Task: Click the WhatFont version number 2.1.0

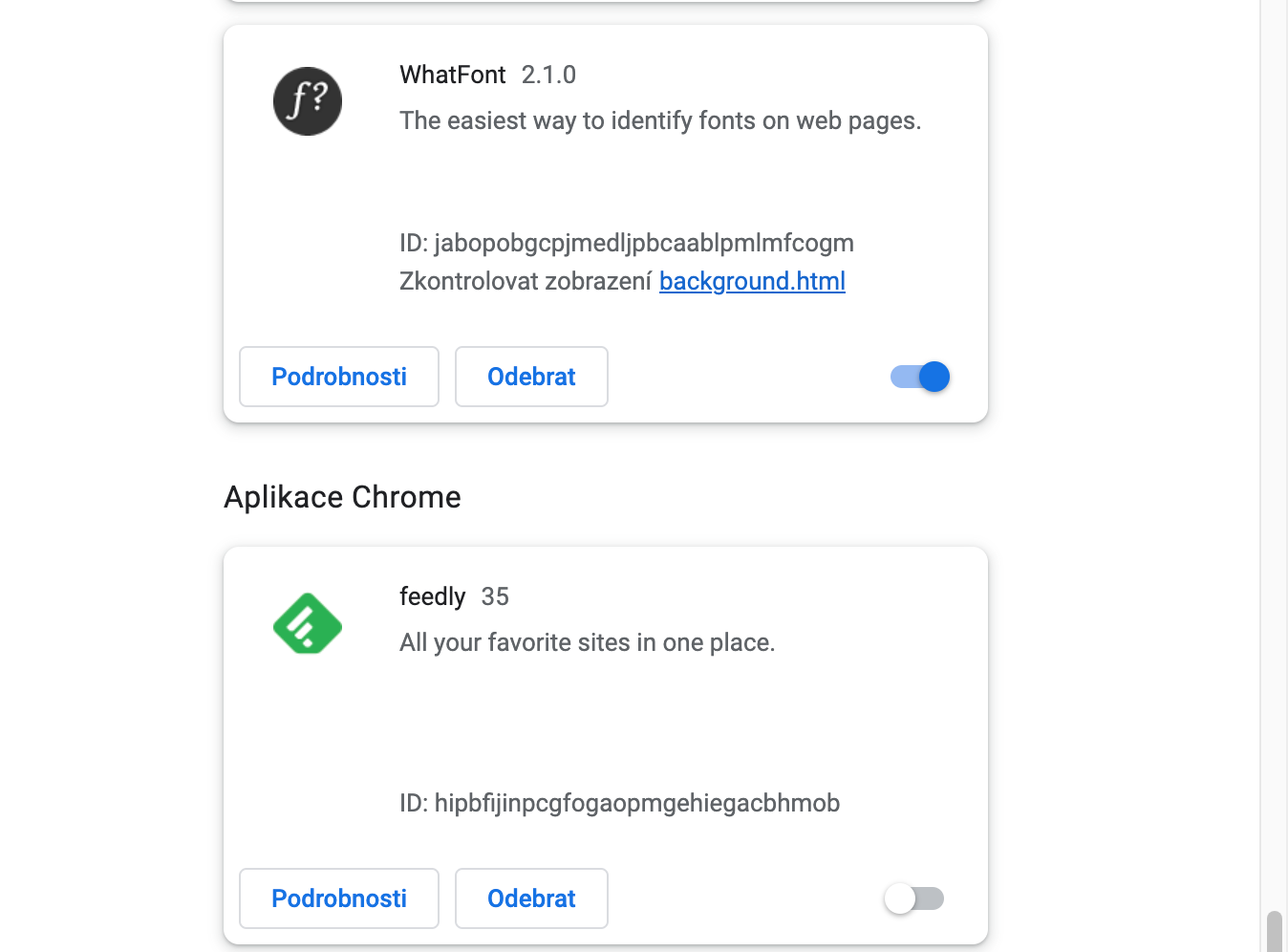Action: (x=548, y=75)
